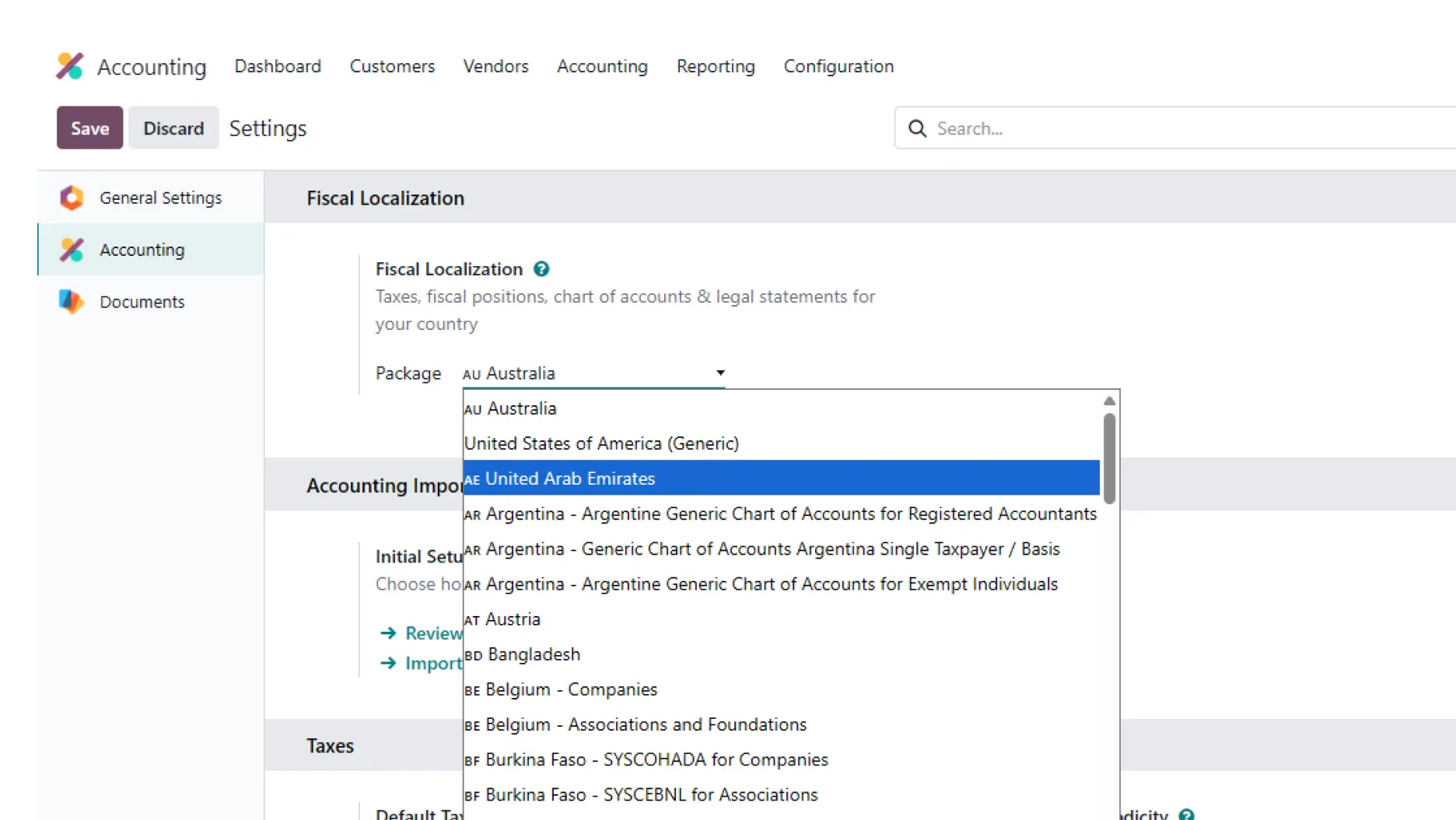1456x820 pixels.
Task: Open the Accounting top menu
Action: pyautogui.click(x=602, y=66)
